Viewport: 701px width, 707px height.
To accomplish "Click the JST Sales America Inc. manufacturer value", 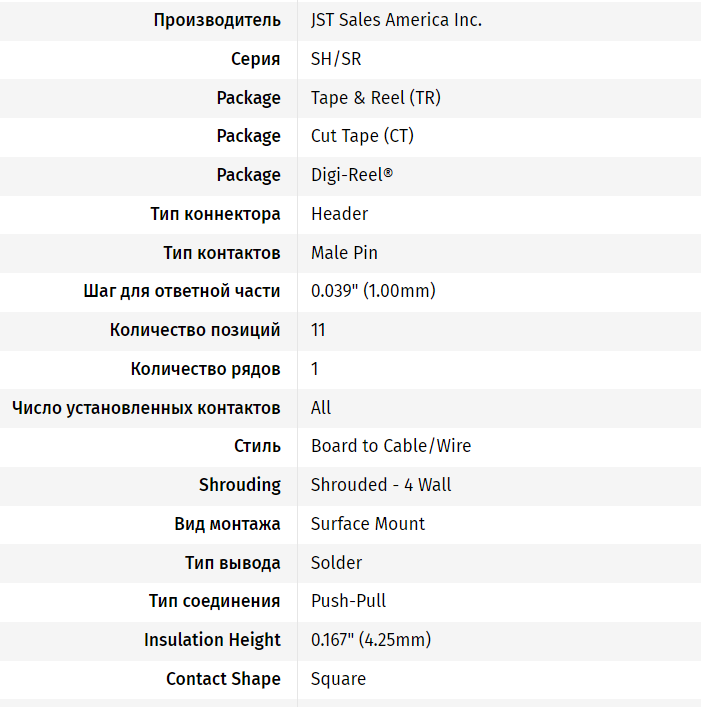I will click(x=396, y=20).
